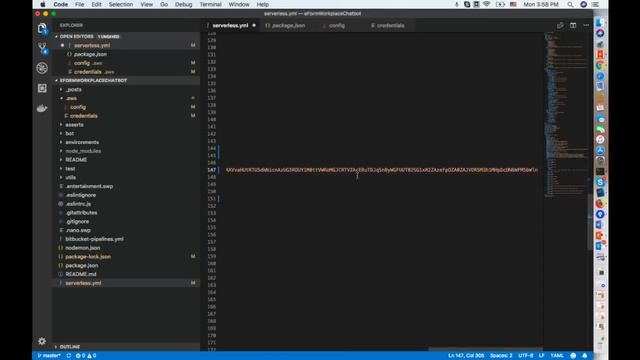Viewport: 640px width, 360px height.
Task: Click the long key string on line 147
Action: tap(382, 170)
